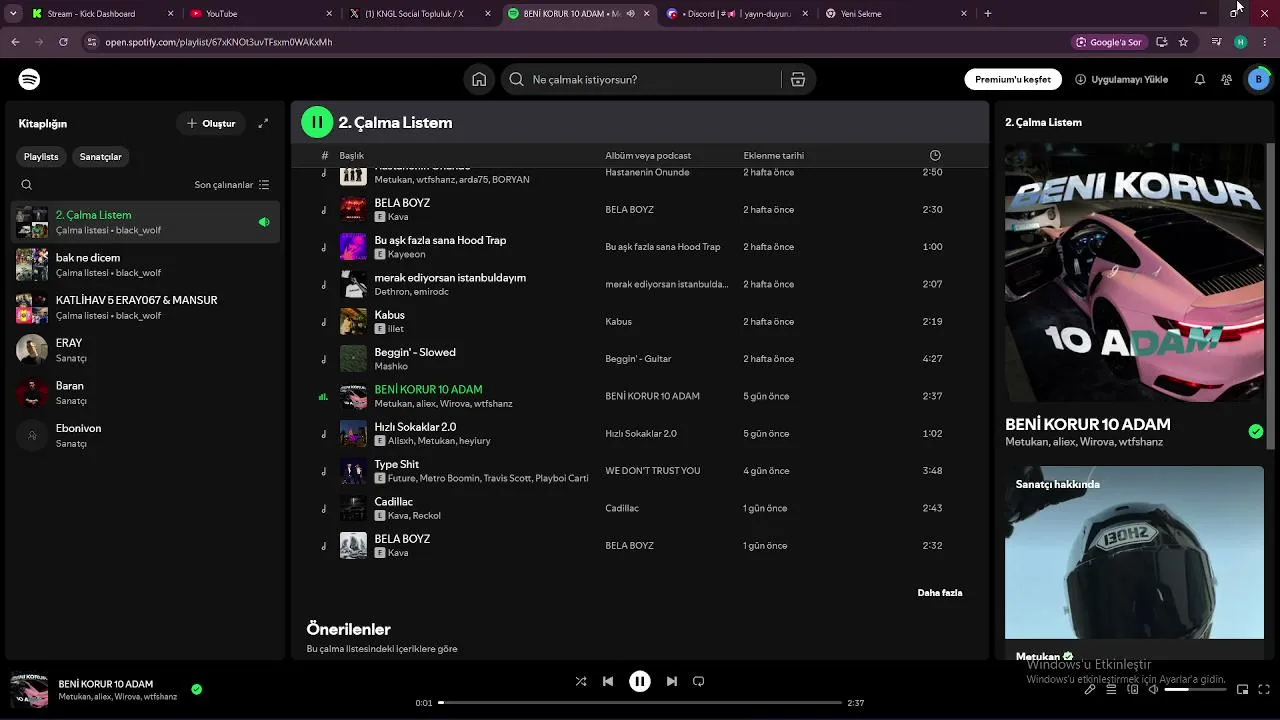This screenshot has width=1280, height=720.
Task: Open lyrics via the microphone icon
Action: pos(1090,689)
